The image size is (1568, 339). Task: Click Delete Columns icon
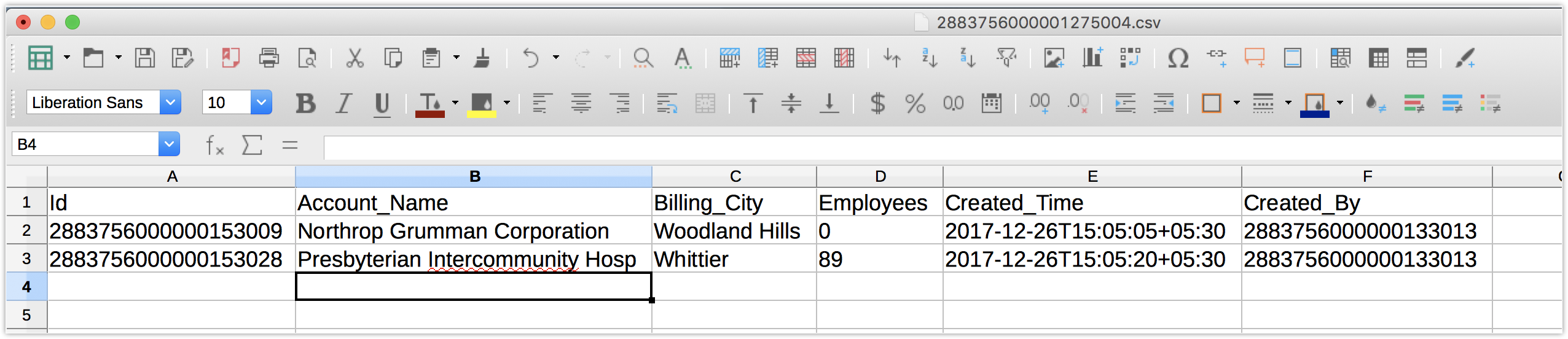click(844, 58)
